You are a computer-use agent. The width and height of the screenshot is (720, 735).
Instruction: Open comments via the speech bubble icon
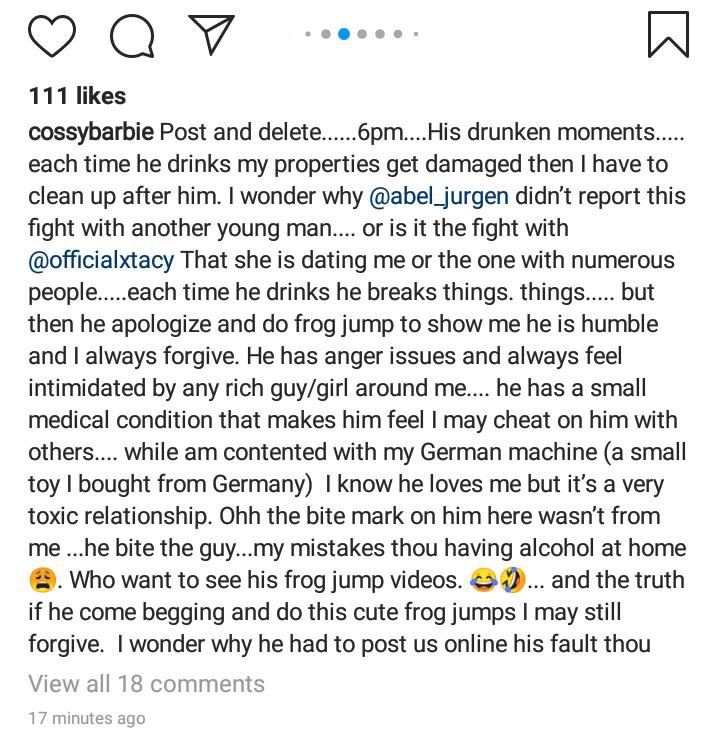click(132, 36)
